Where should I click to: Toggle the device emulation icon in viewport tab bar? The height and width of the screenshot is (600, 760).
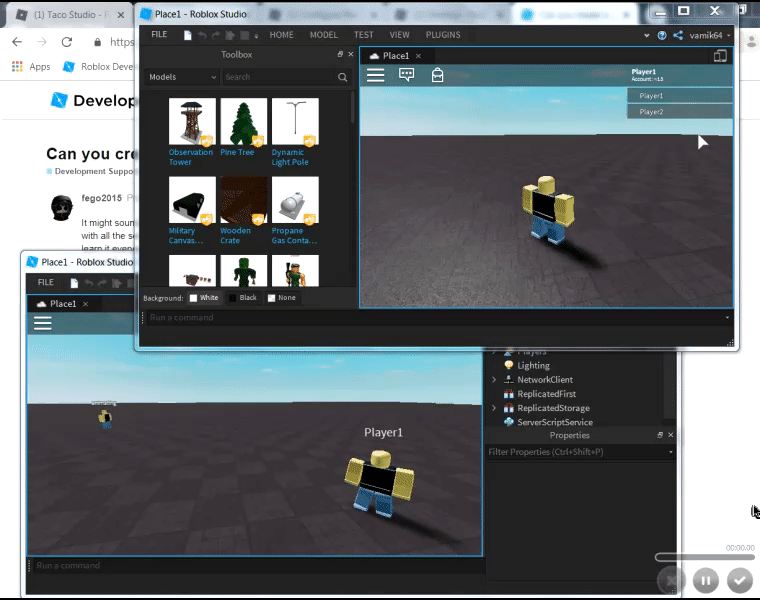[x=720, y=56]
